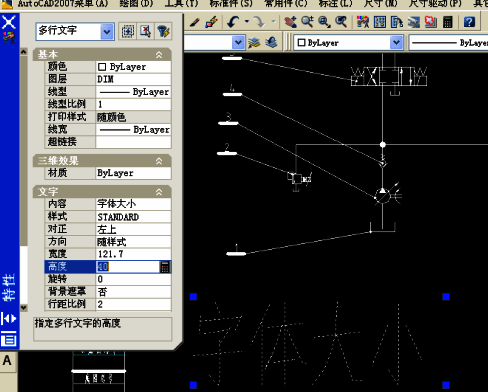Open the 尺寸(M) menu

pyautogui.click(x=380, y=4)
